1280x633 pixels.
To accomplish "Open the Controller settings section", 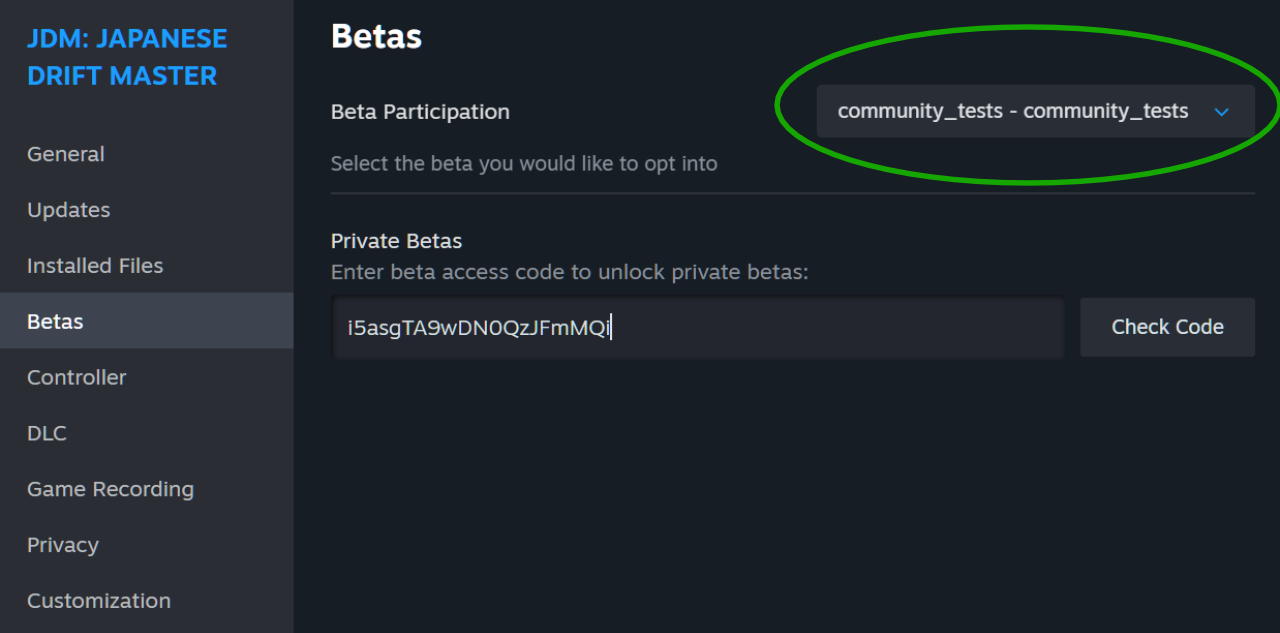I will coord(77,378).
